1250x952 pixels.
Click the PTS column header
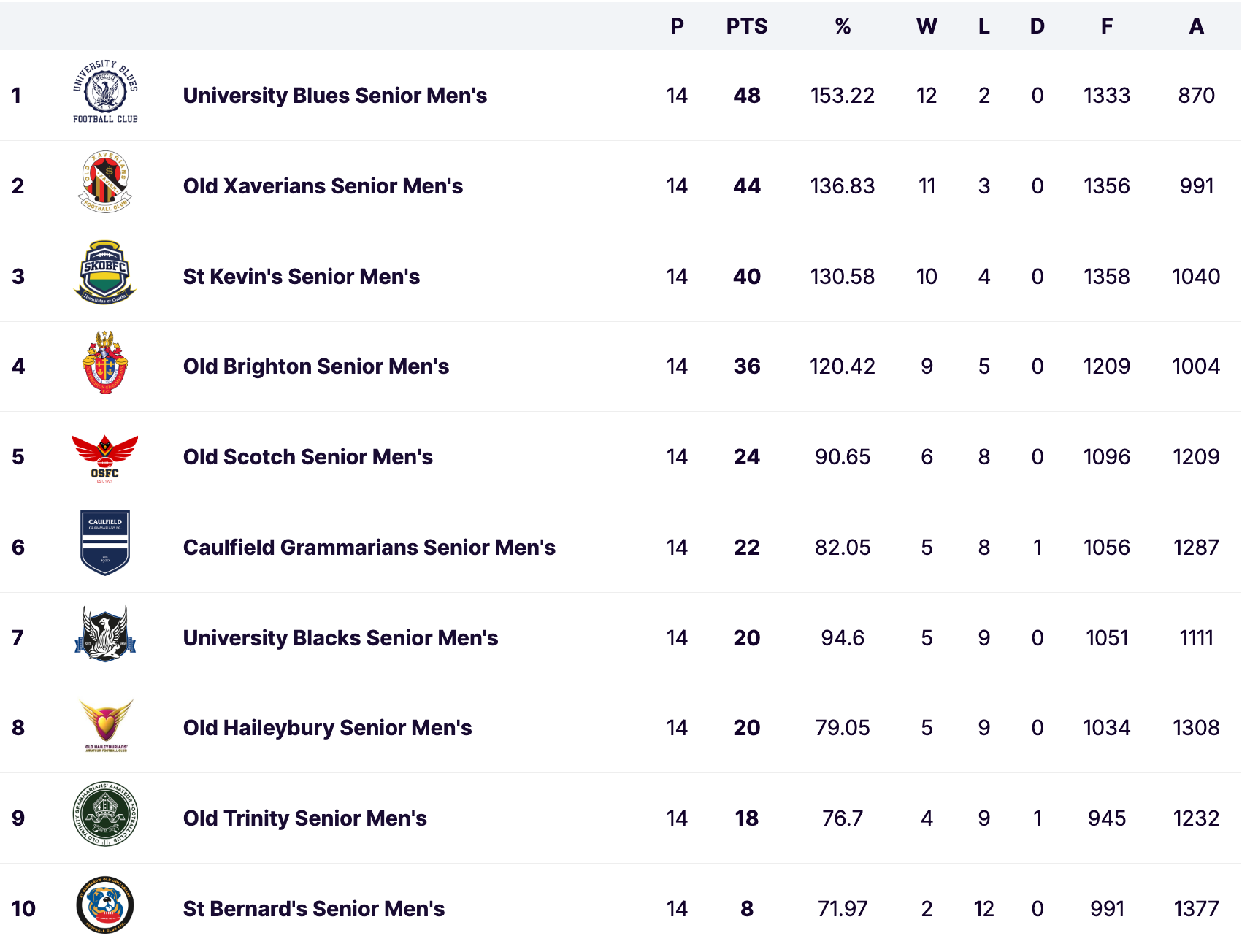(746, 26)
